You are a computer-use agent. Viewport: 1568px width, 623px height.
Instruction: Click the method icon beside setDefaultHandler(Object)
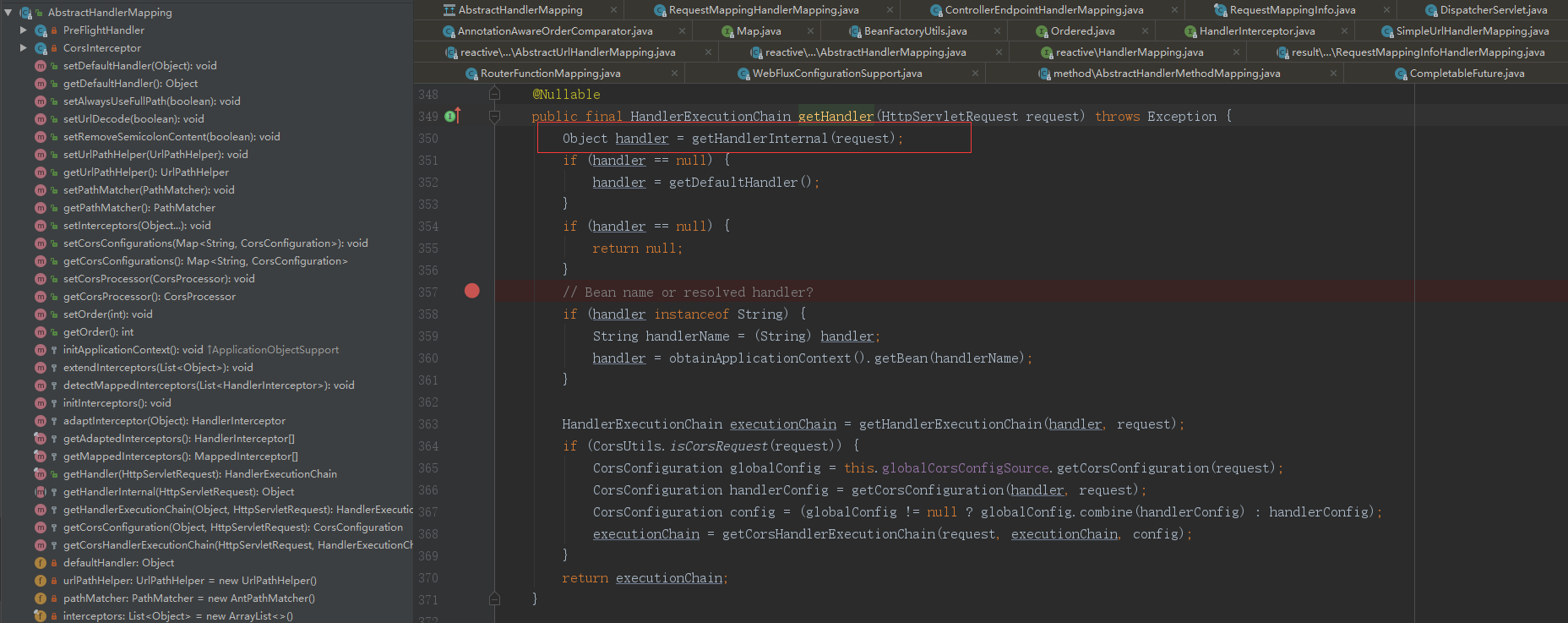(40, 66)
